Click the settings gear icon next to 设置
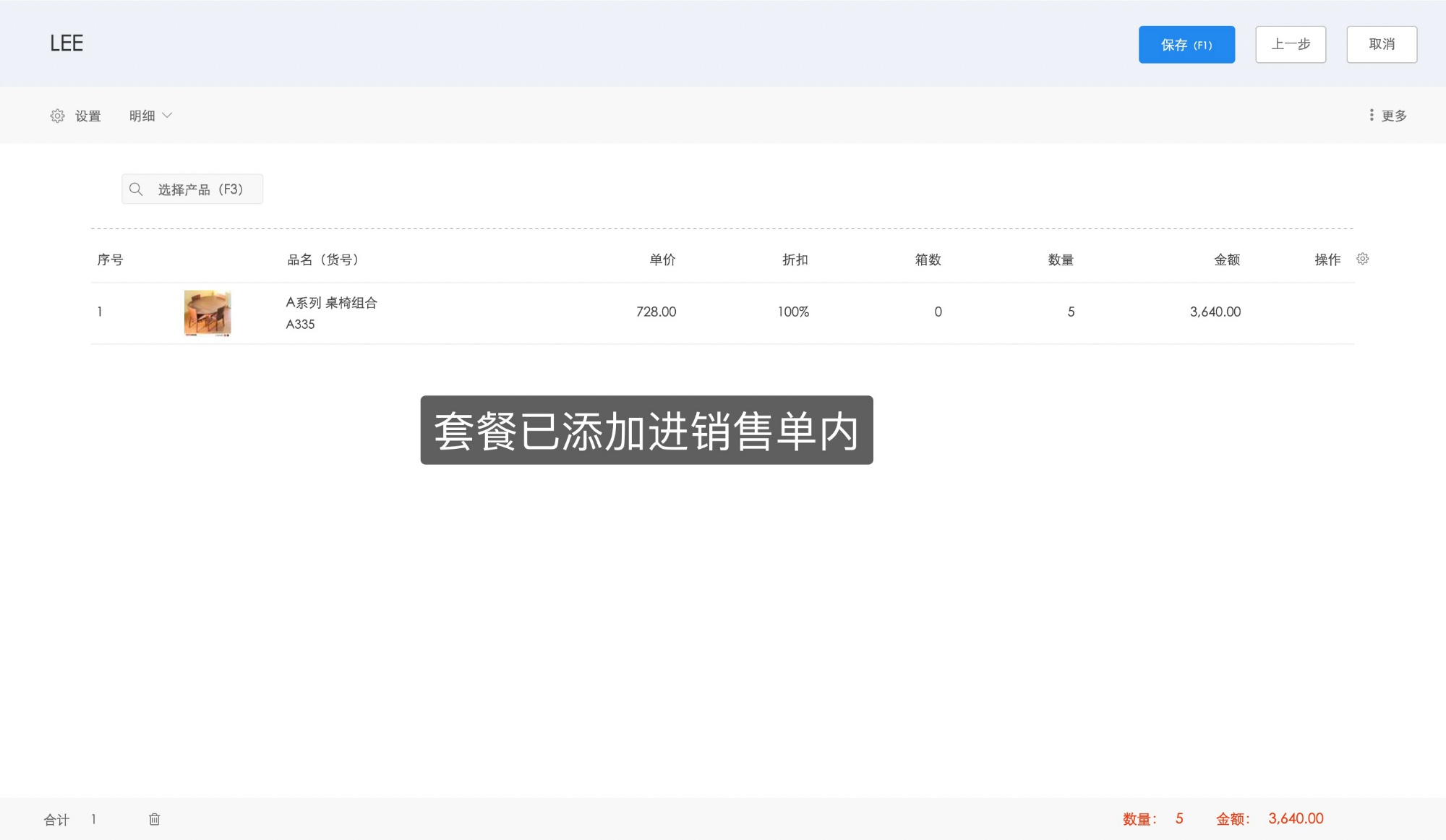Screen dimensions: 1446x840 tap(56, 116)
